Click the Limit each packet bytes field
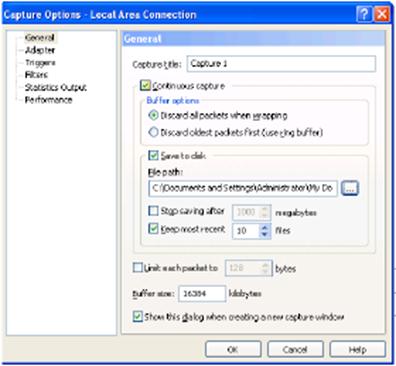Screen dimensions: 396x366 point(248,268)
